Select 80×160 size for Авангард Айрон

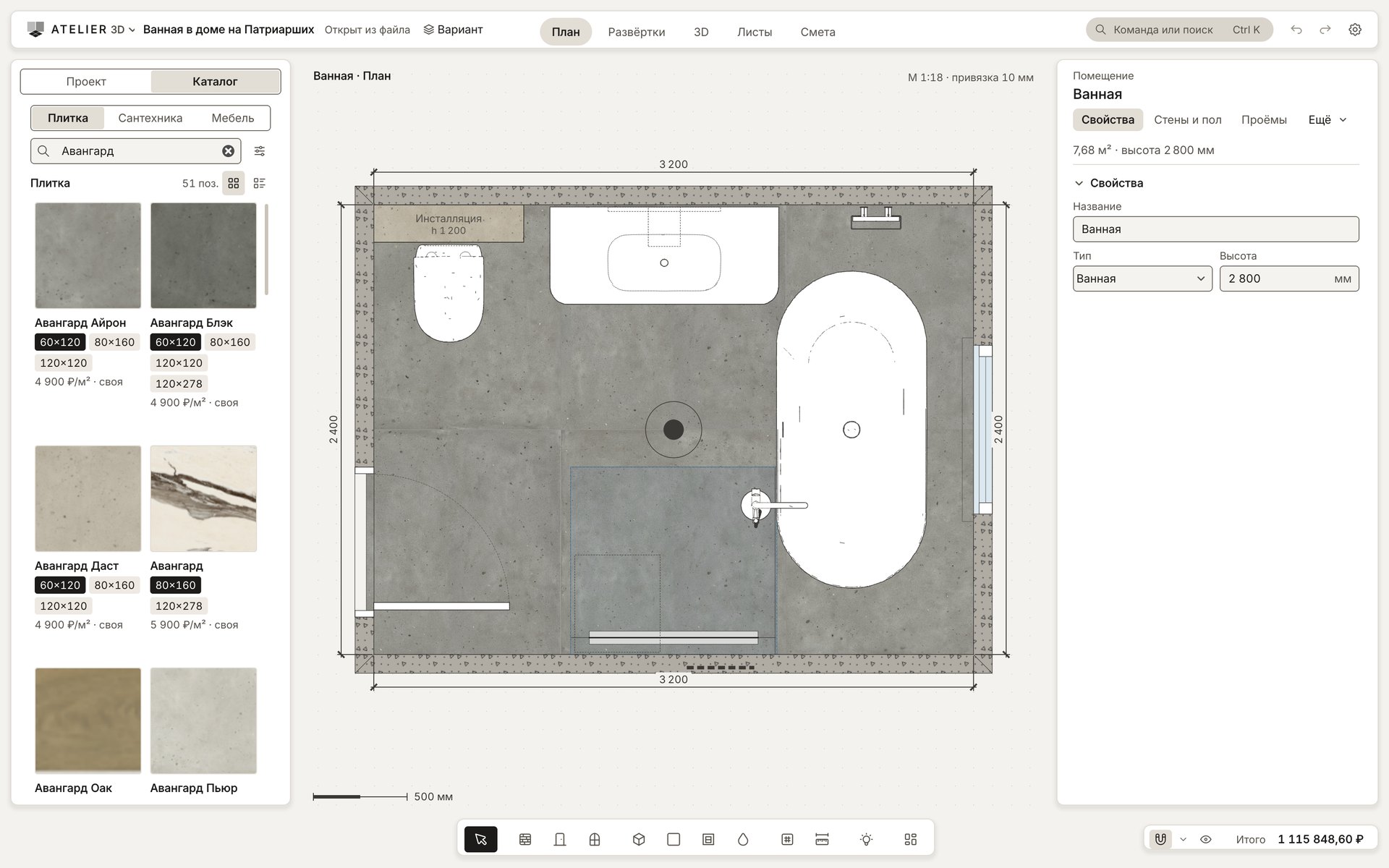point(114,342)
